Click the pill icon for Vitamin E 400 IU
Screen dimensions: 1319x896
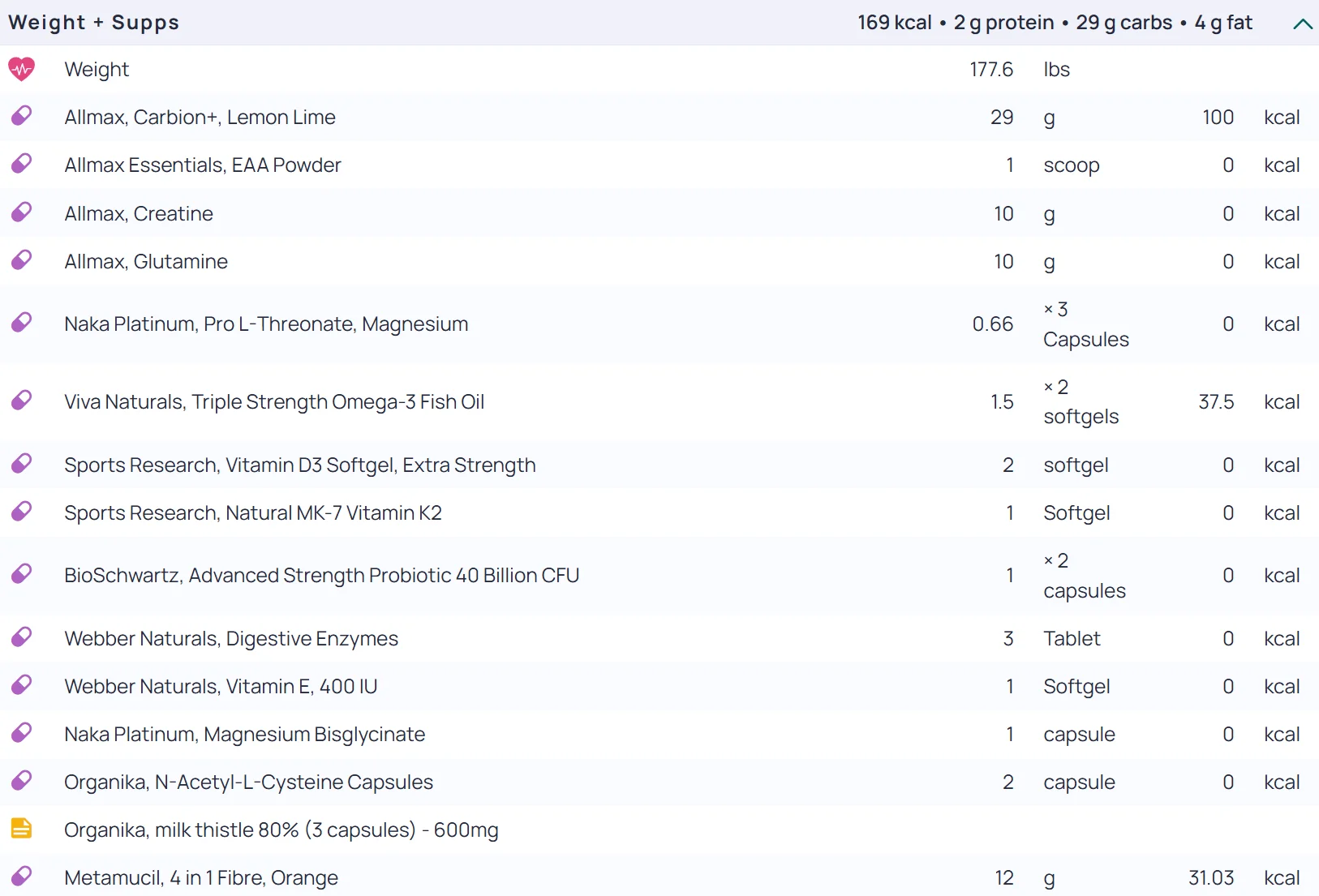coord(22,686)
